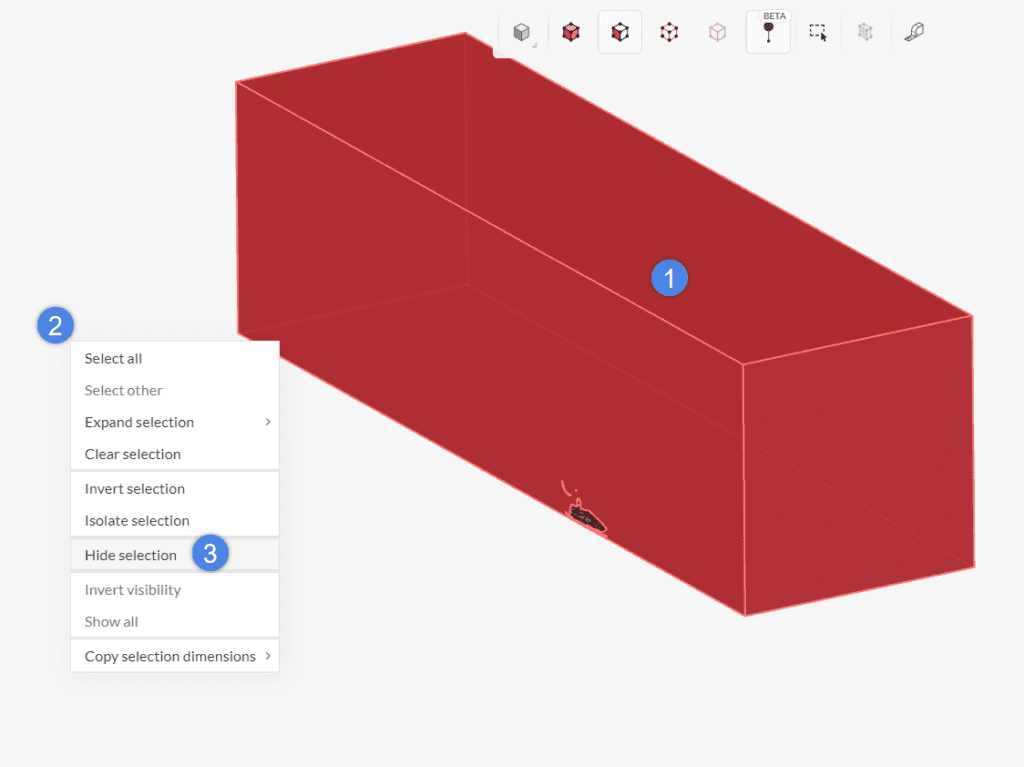Select the tape measure tool
Viewport: 1024px width, 767px height.
[x=913, y=31]
